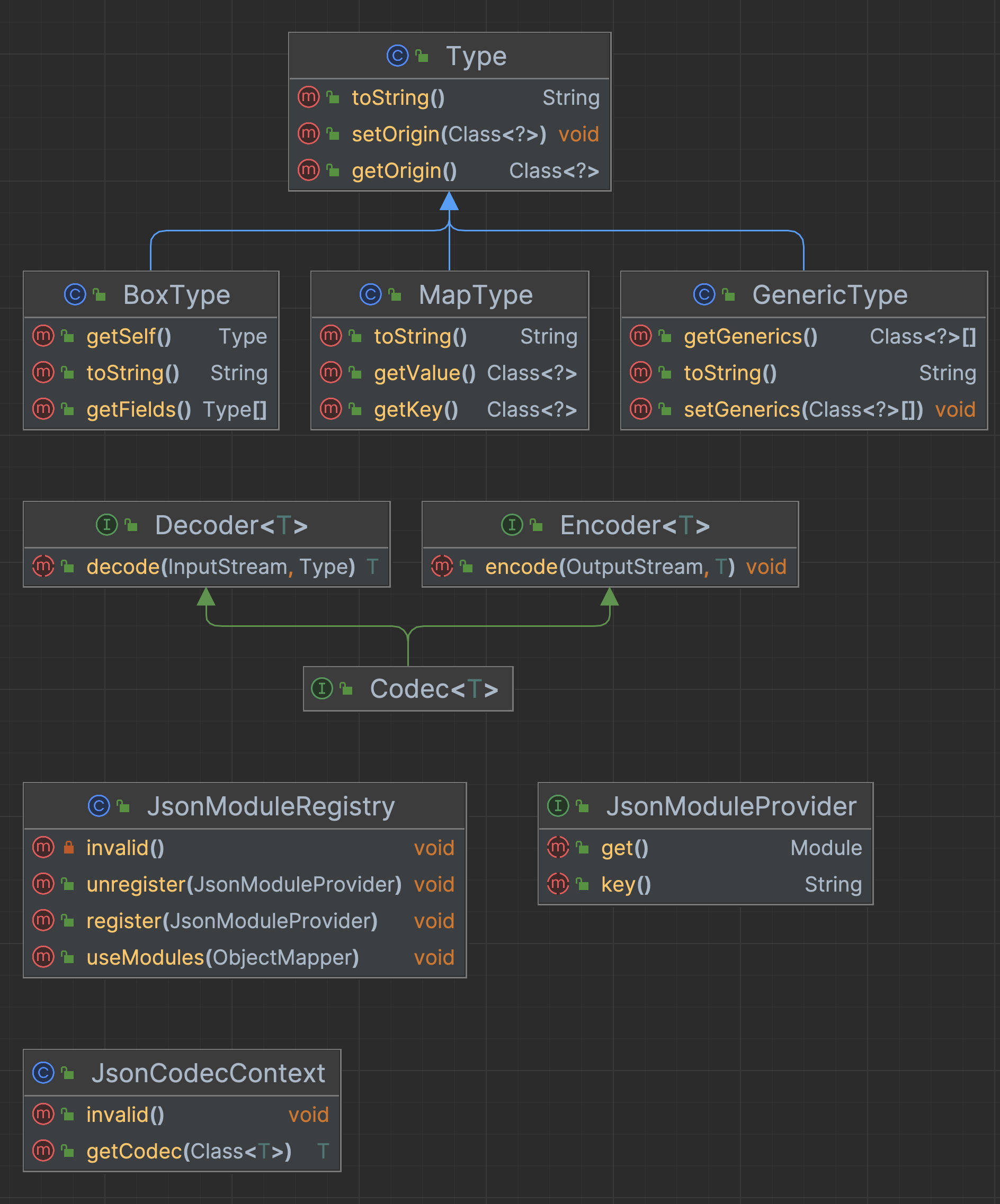Viewport: 1000px width, 1204px height.
Task: Click the private lock icon on invalid()
Action: (x=68, y=847)
